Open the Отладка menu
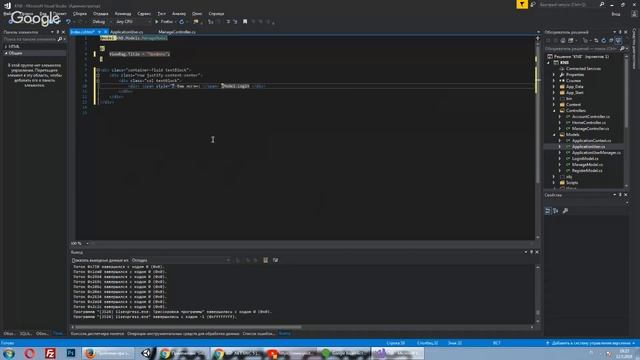The height and width of the screenshot is (360, 640). point(100,13)
